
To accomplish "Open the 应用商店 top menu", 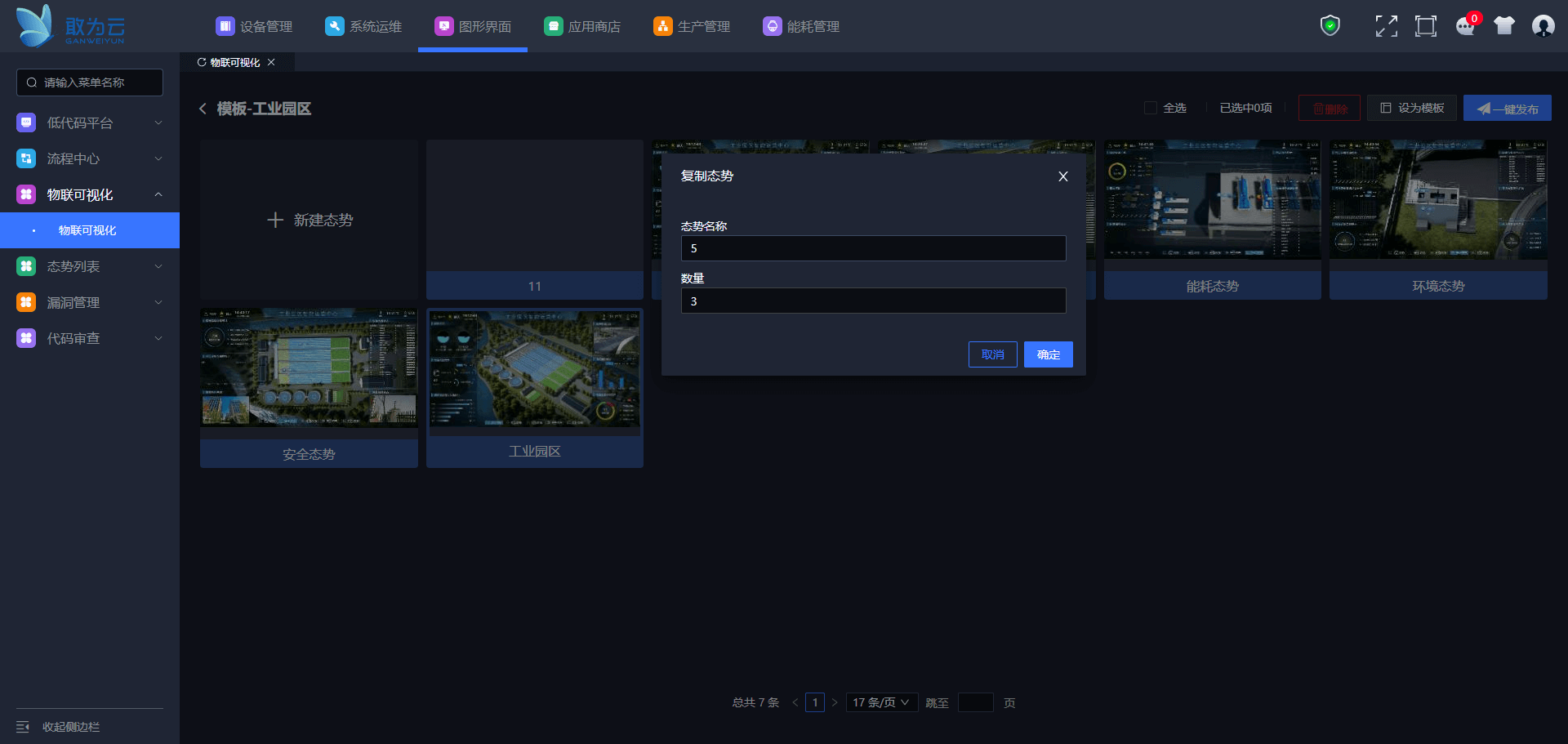I will tap(582, 26).
